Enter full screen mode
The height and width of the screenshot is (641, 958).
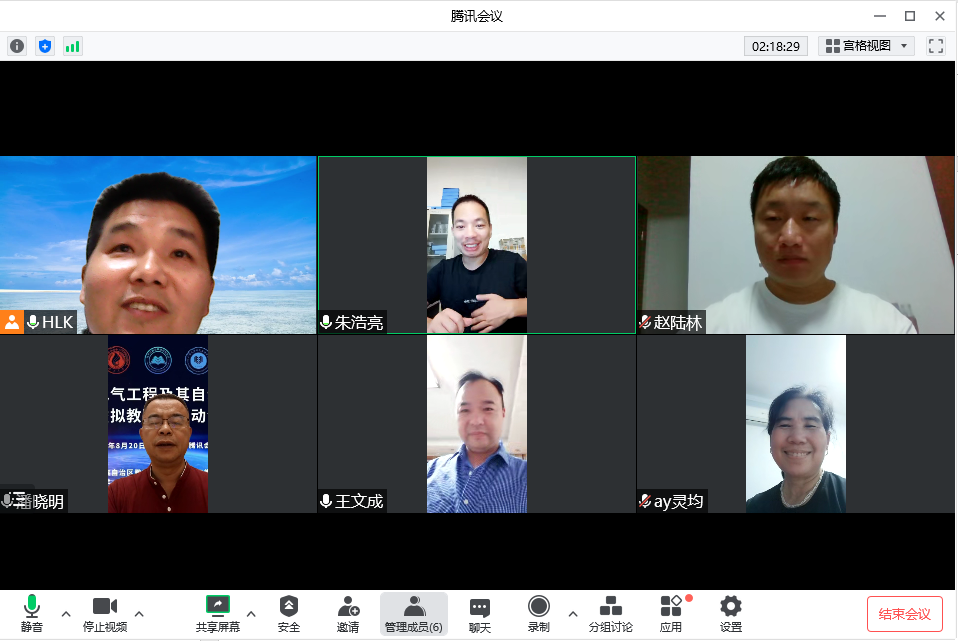[x=936, y=46]
